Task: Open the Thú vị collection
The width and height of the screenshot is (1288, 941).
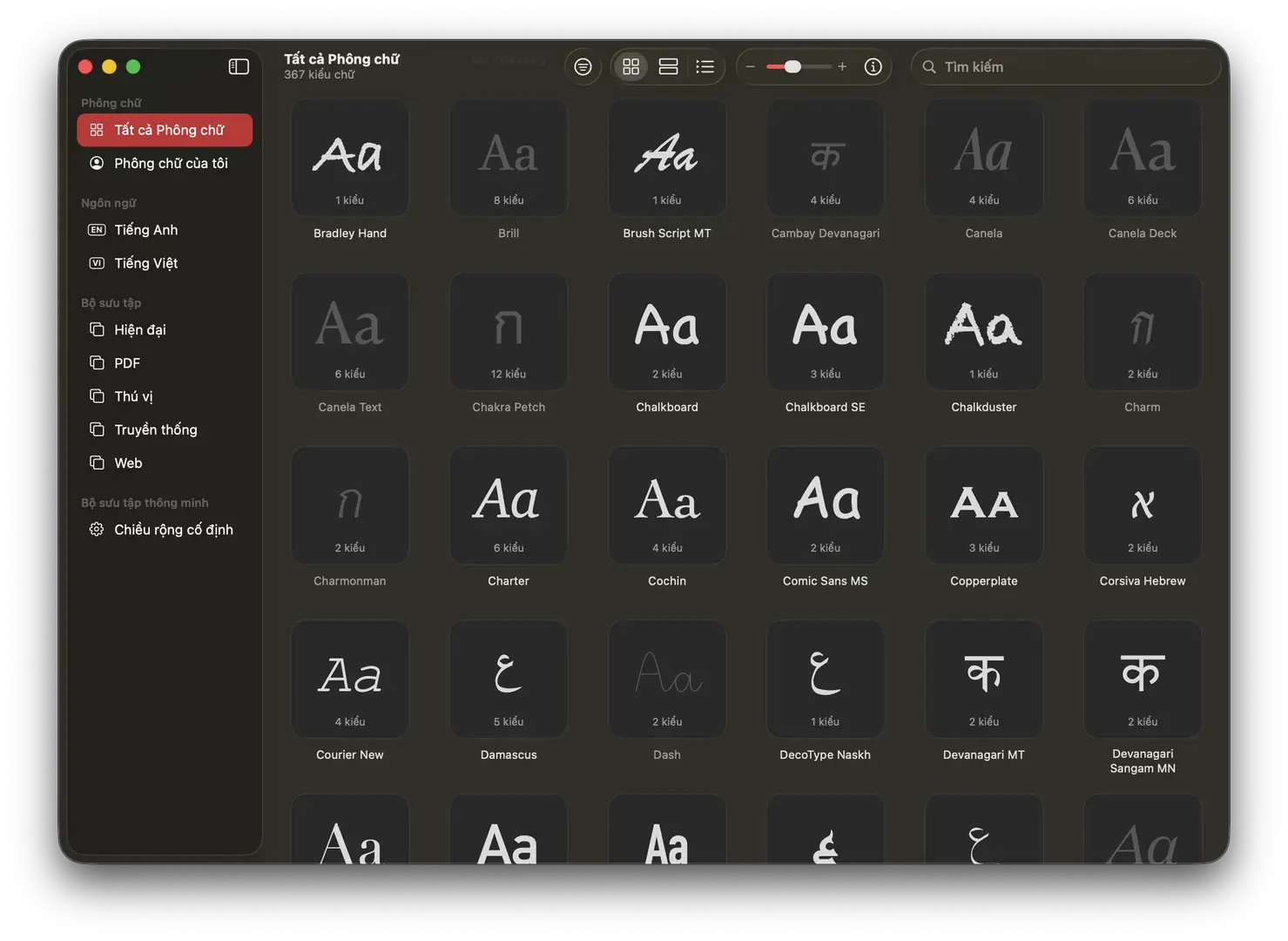Action: tap(165, 396)
